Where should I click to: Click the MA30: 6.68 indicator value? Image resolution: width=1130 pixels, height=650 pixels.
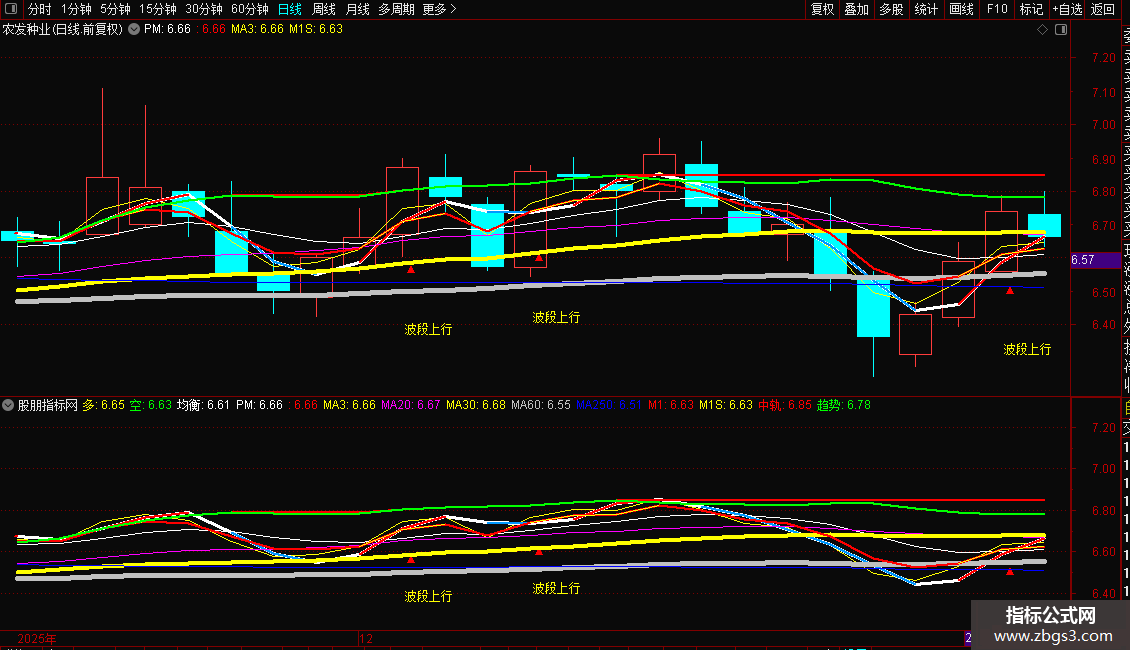click(476, 405)
